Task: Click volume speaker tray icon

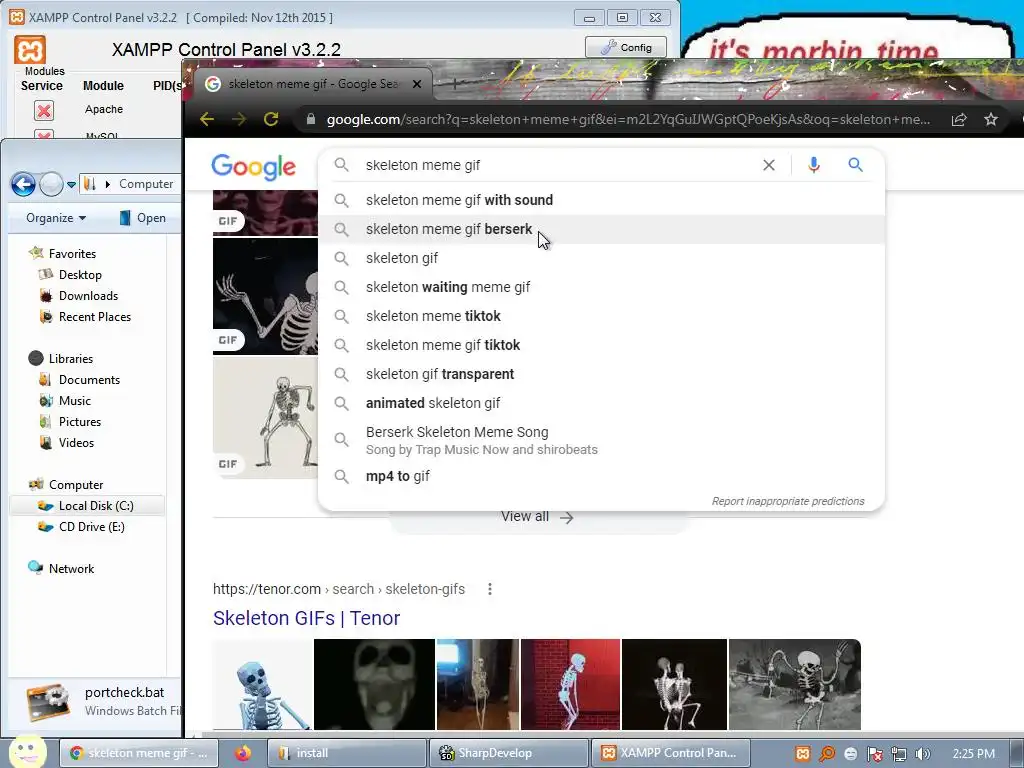Action: (922, 754)
